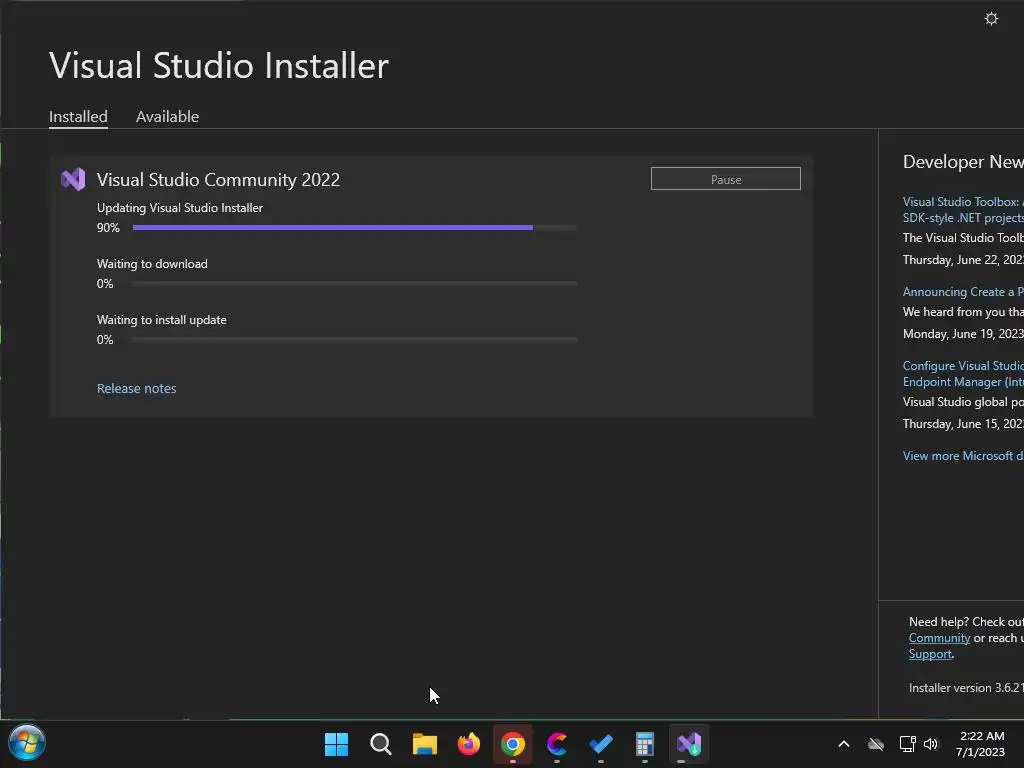
Task: Click the 'Monday, June 19, 2023' news date
Action: 963,334
